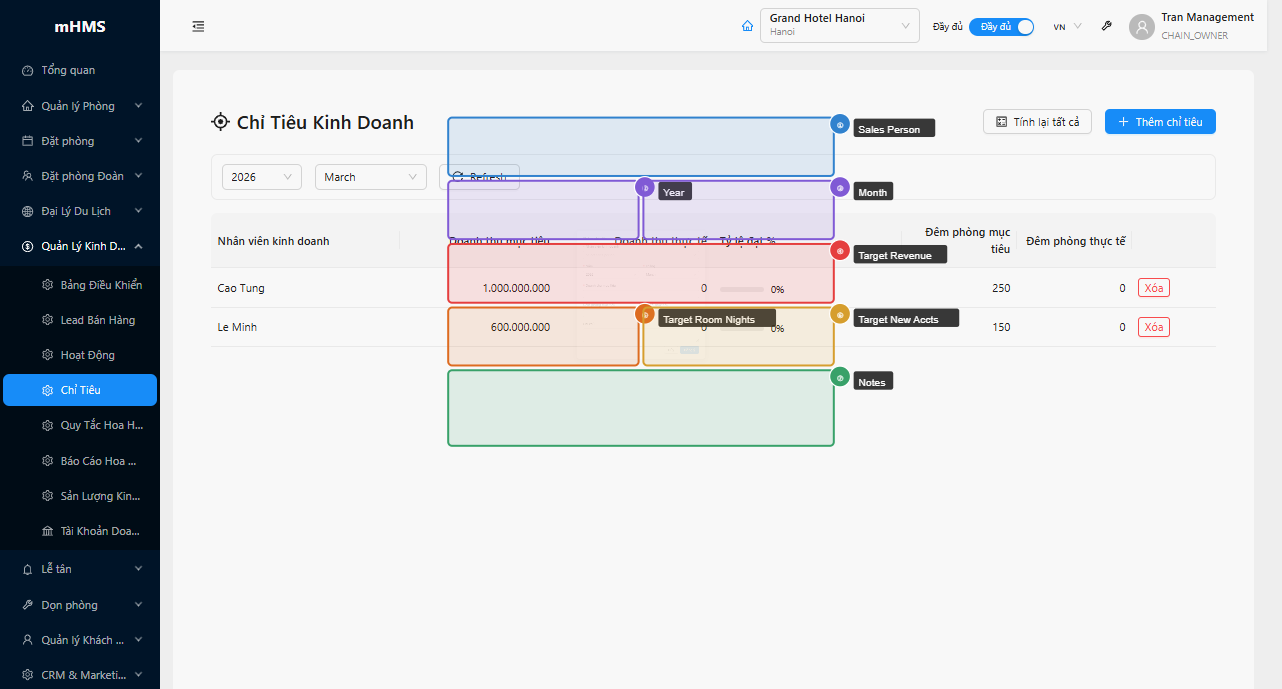1282x689 pixels.
Task: Click the bank icon for Tài Khoản Doanh
Action: coord(47,531)
